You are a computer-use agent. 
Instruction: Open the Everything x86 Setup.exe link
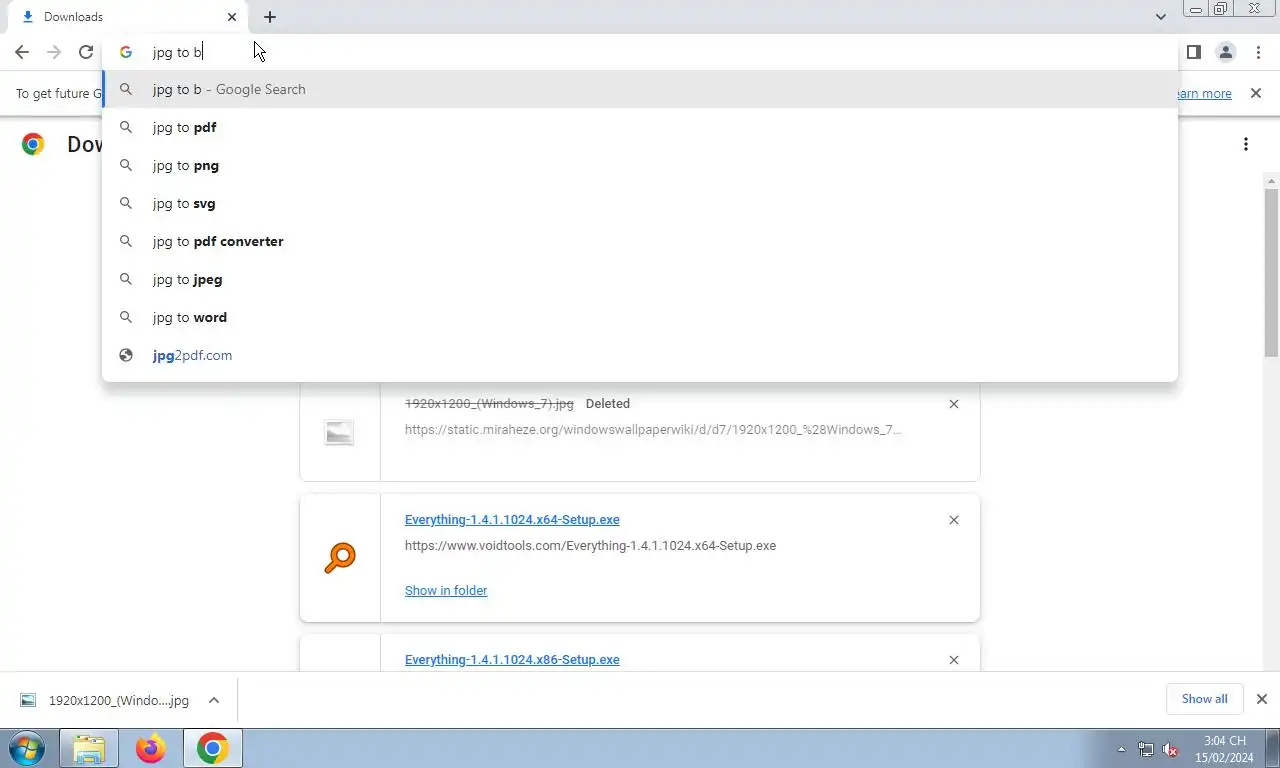point(512,660)
